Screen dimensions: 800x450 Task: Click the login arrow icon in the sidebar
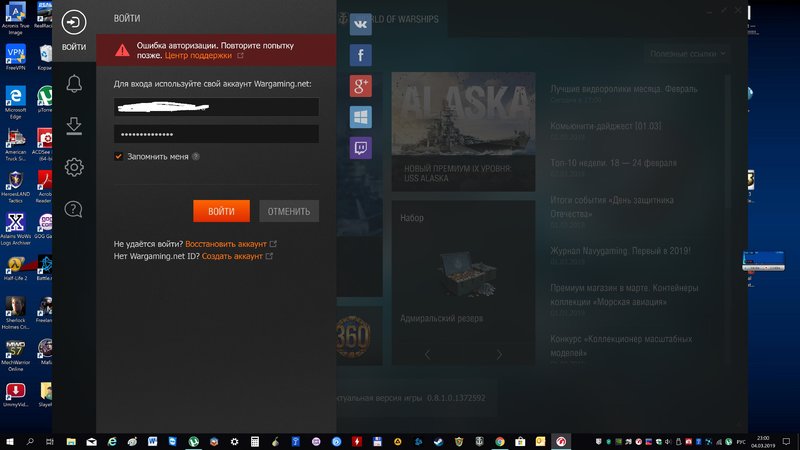pos(74,22)
